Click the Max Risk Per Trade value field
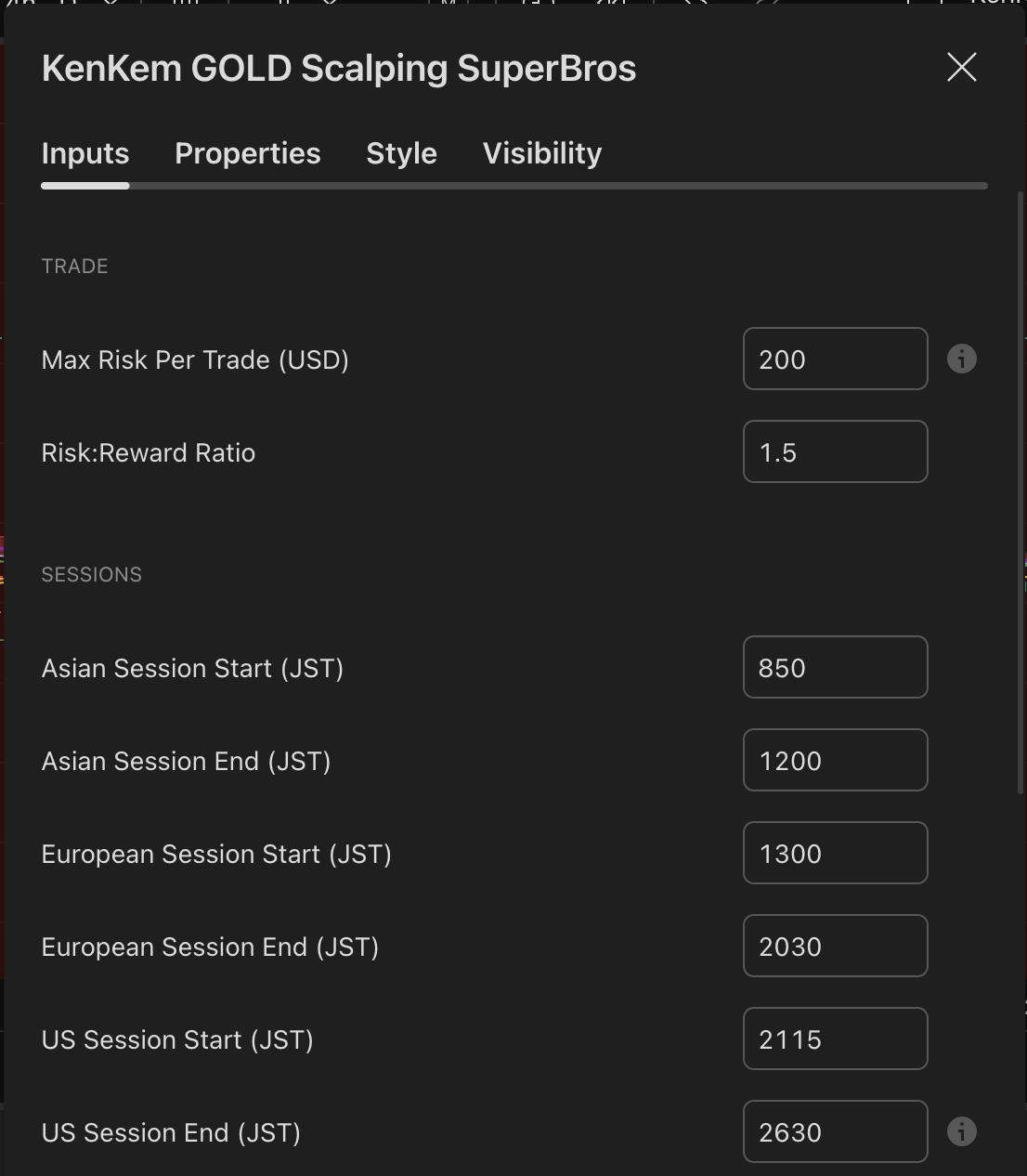The image size is (1027, 1176). 834,359
